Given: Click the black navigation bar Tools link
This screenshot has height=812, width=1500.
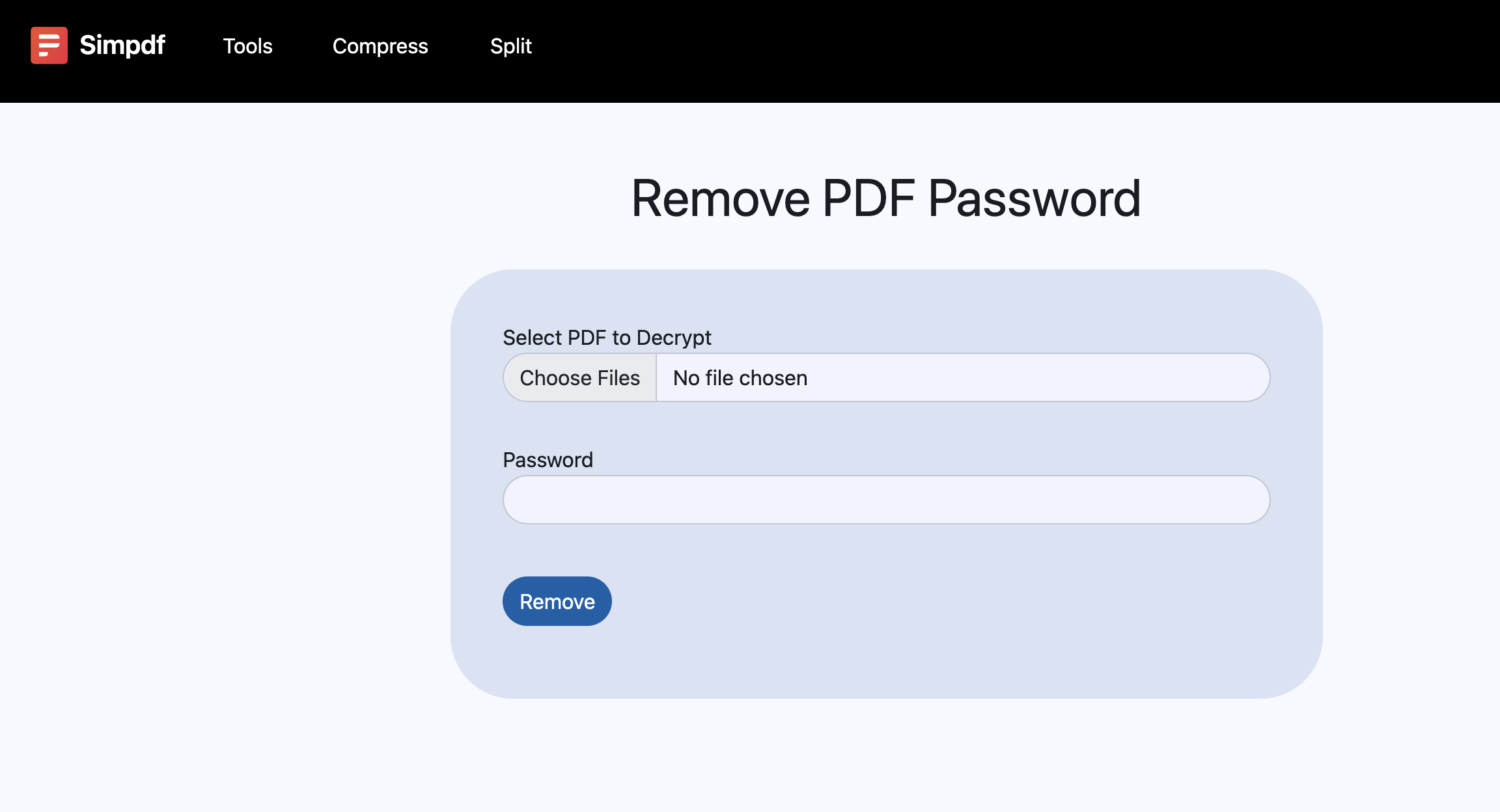Looking at the screenshot, I should tap(247, 46).
